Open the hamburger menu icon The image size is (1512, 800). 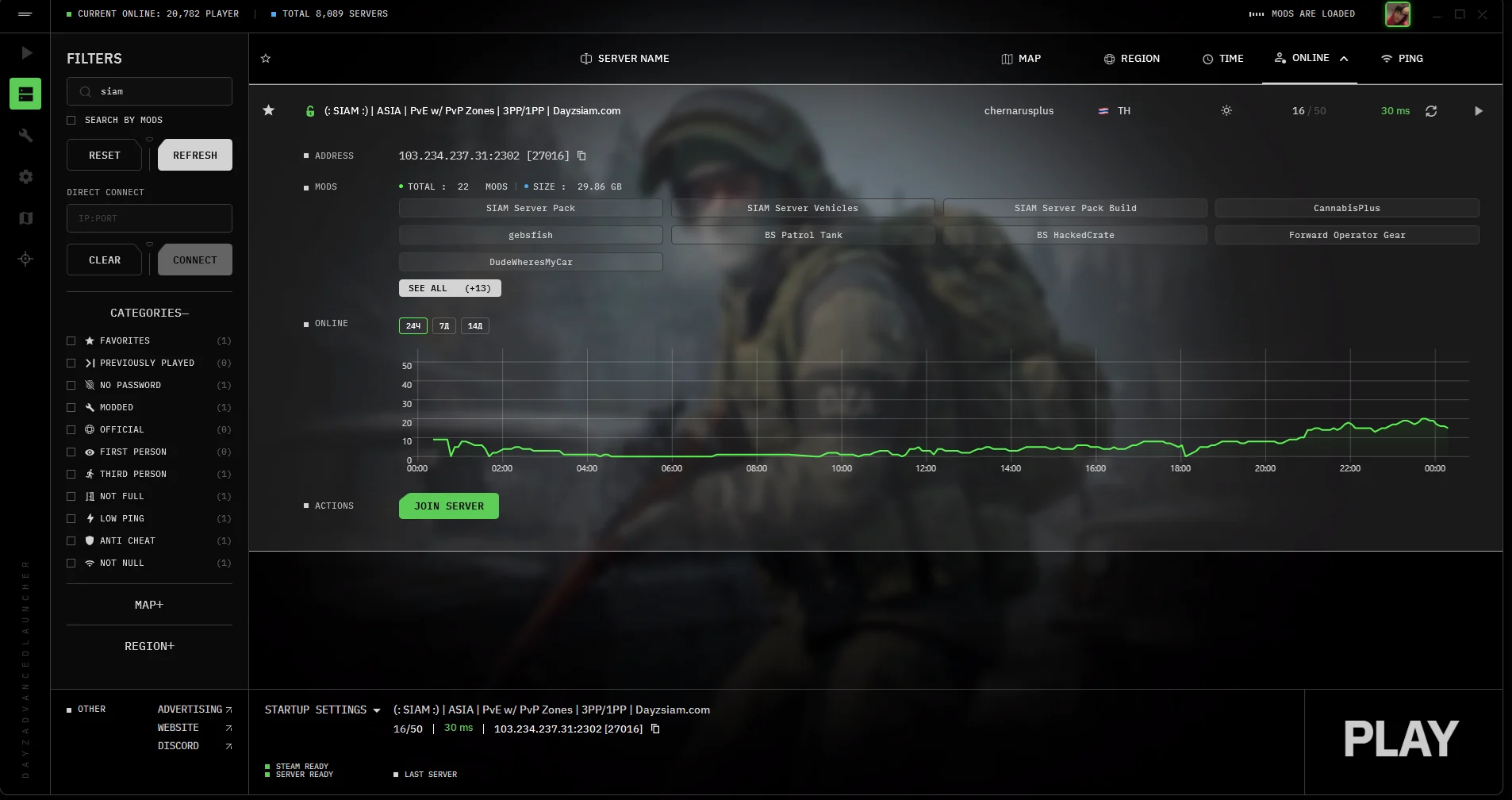point(25,14)
